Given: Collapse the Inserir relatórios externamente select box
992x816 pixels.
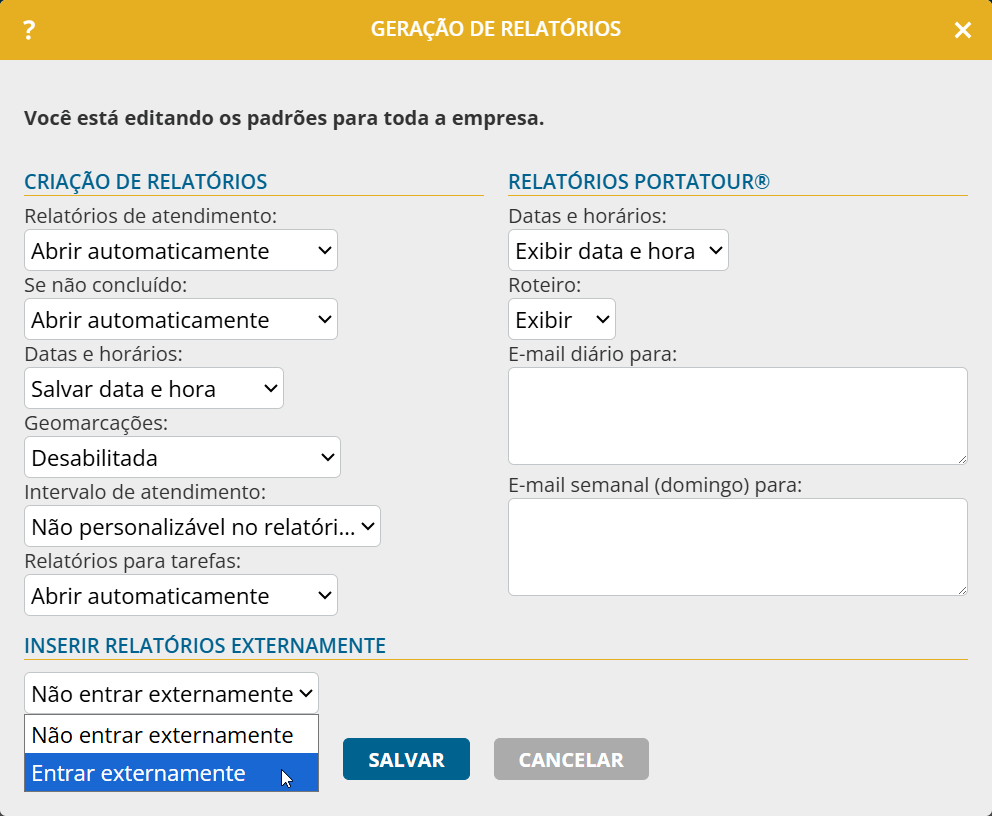Looking at the screenshot, I should click(x=171, y=694).
